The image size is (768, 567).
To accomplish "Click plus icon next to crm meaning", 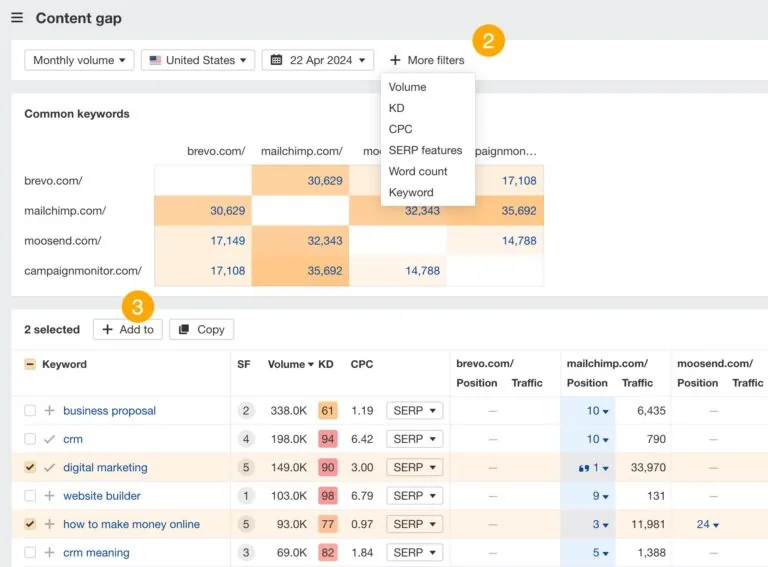I will pyautogui.click(x=49, y=552).
